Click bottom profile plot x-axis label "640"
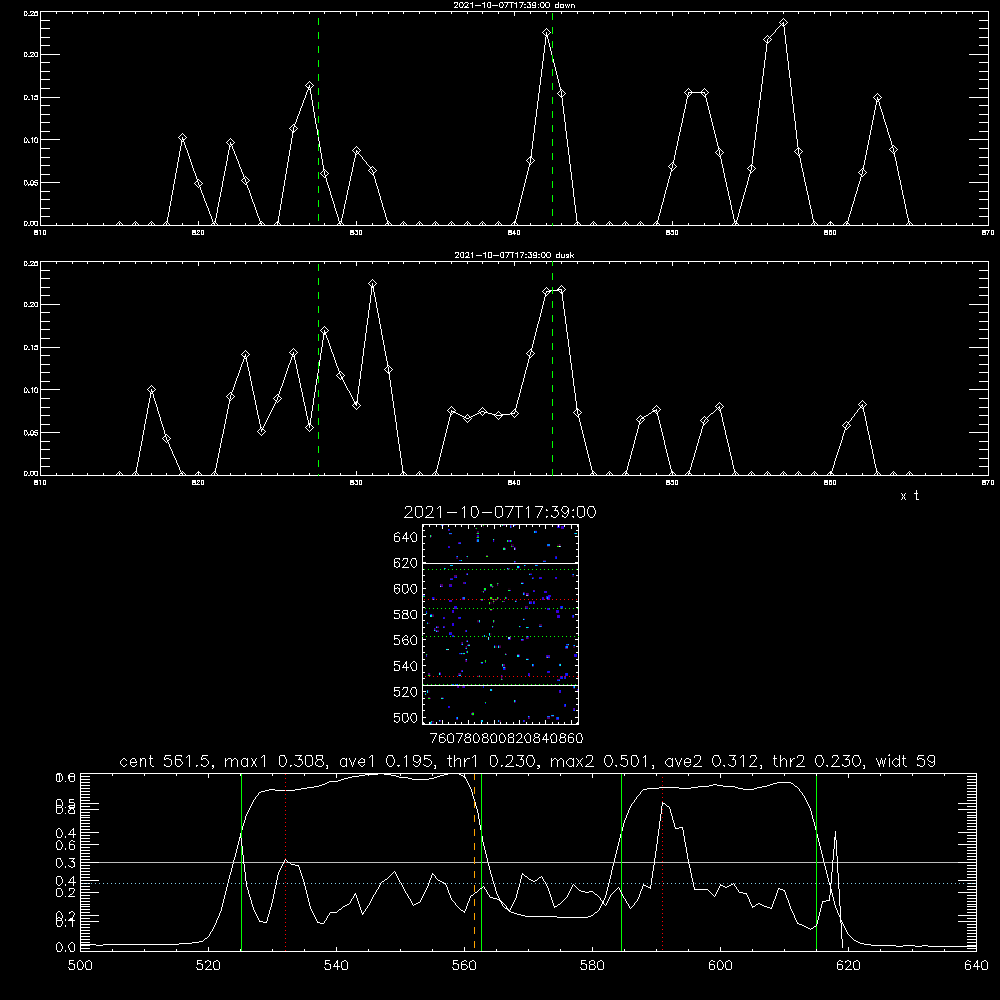 pos(976,965)
